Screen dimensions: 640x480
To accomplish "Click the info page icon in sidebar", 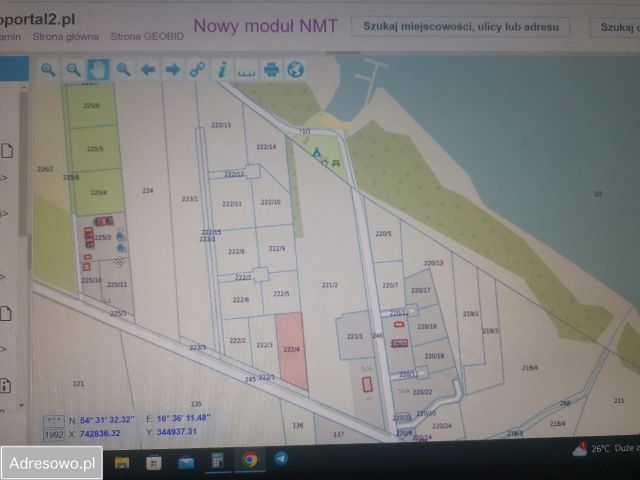I will pyautogui.click(x=5, y=385).
